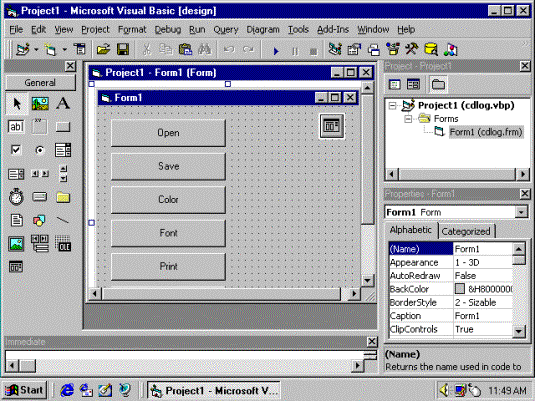This screenshot has height=401, width=535.
Task: Open the Menu Editor toolbar icon
Action: pos(80,50)
